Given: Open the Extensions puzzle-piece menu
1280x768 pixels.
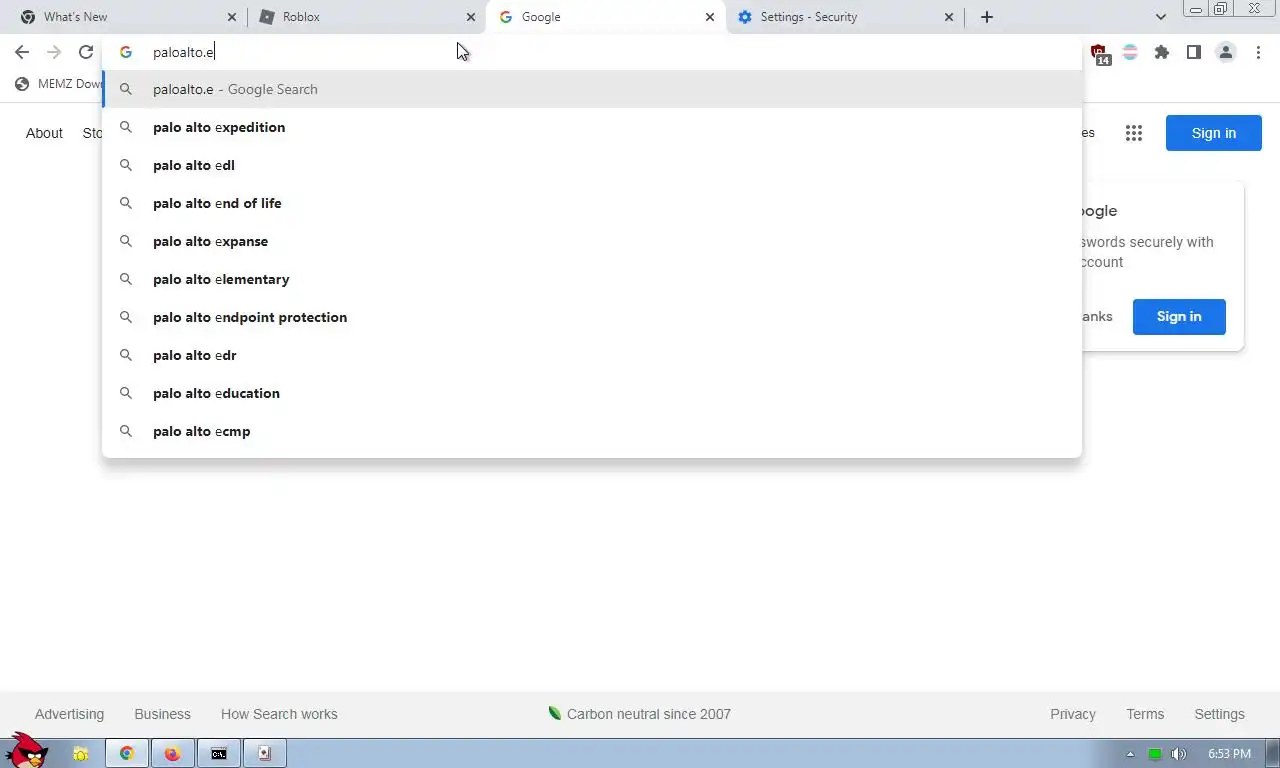Looking at the screenshot, I should click(x=1162, y=52).
